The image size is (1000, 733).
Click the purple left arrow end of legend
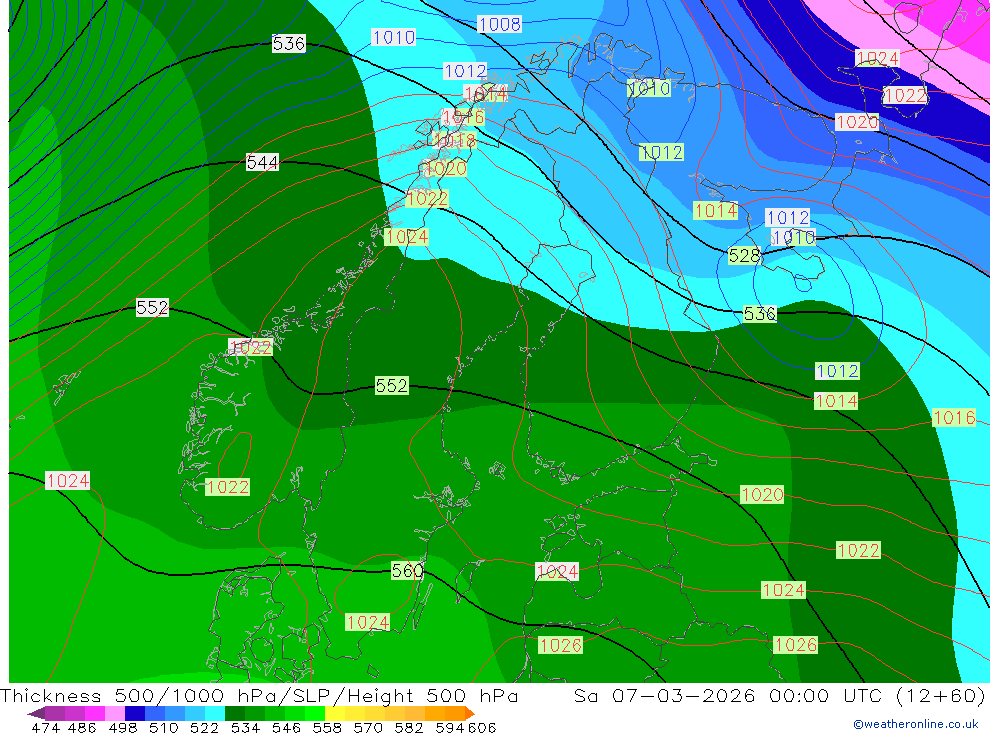click(x=36, y=713)
